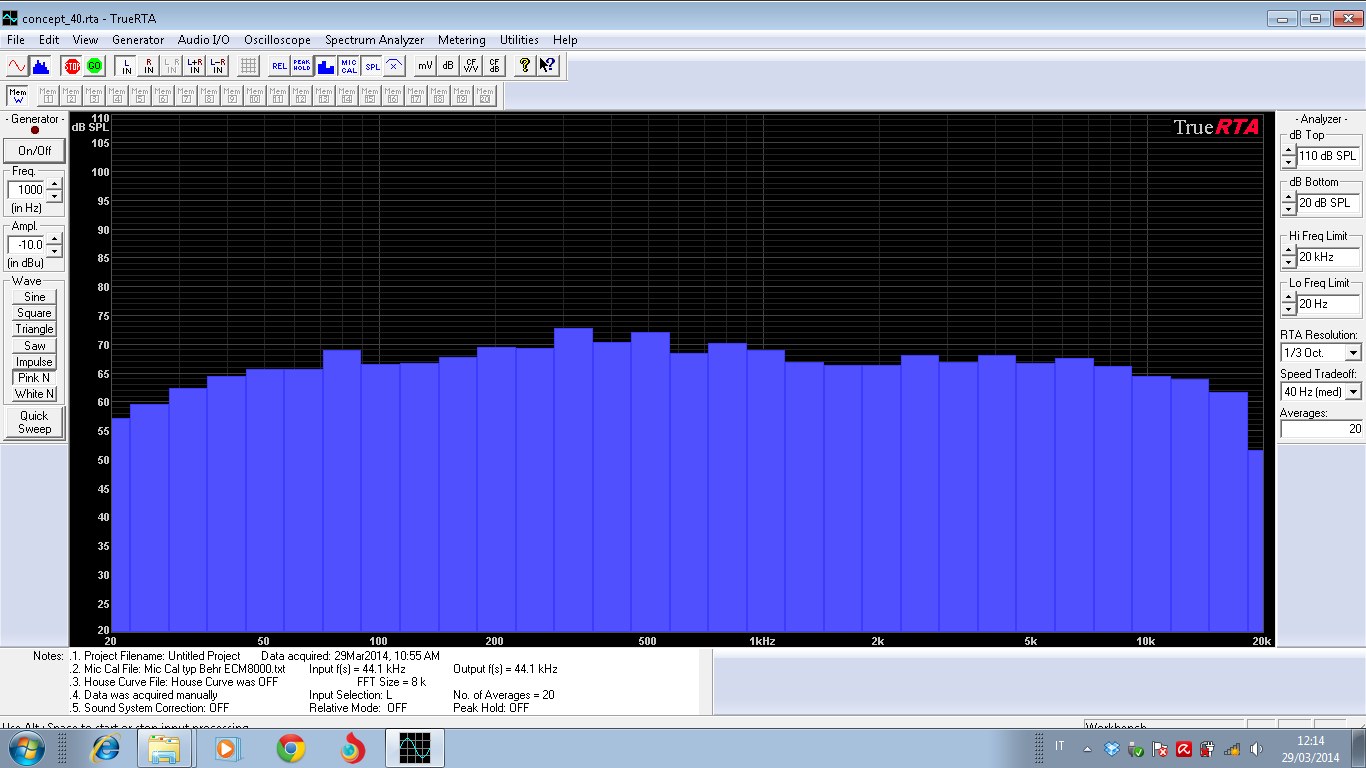
Task: Click the yellow question mark help icon
Action: click(x=524, y=66)
